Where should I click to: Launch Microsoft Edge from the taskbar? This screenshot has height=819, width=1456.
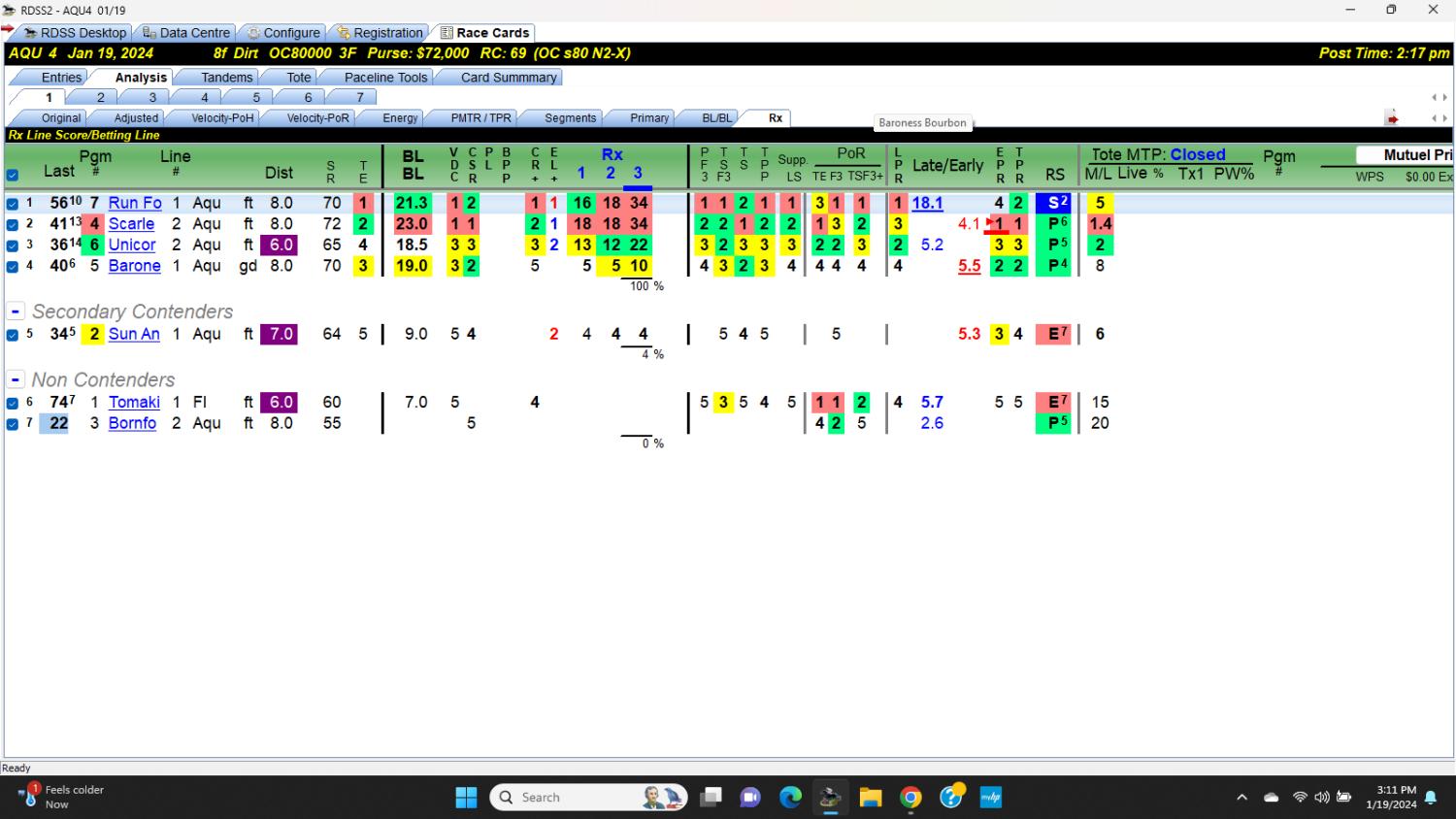click(791, 798)
